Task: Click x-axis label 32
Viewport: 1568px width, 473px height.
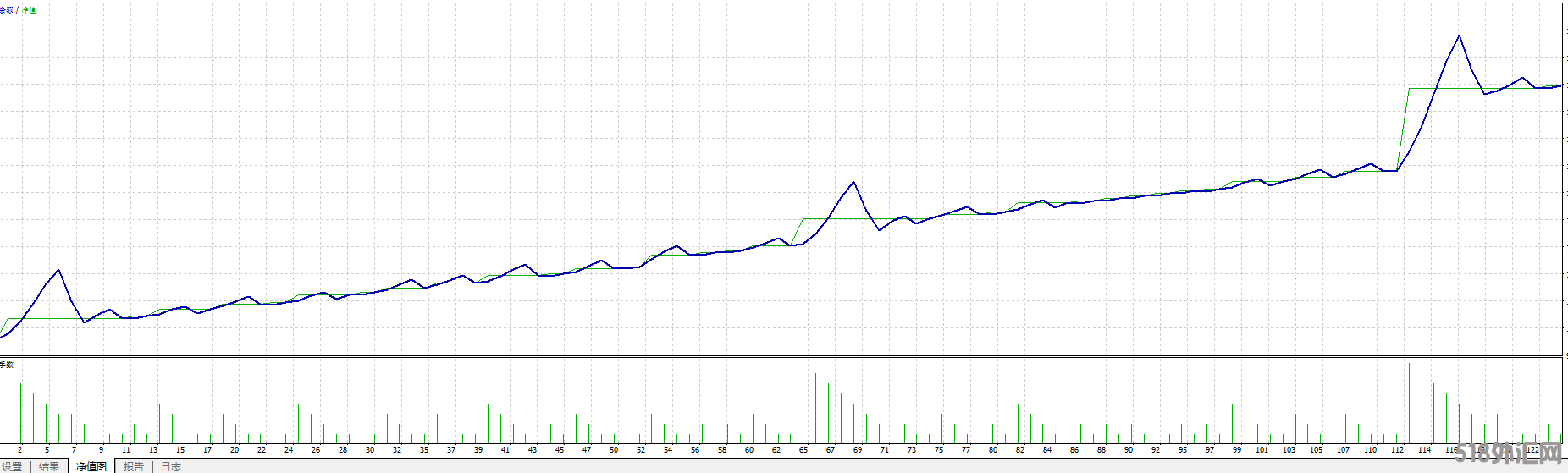Action: 397,450
